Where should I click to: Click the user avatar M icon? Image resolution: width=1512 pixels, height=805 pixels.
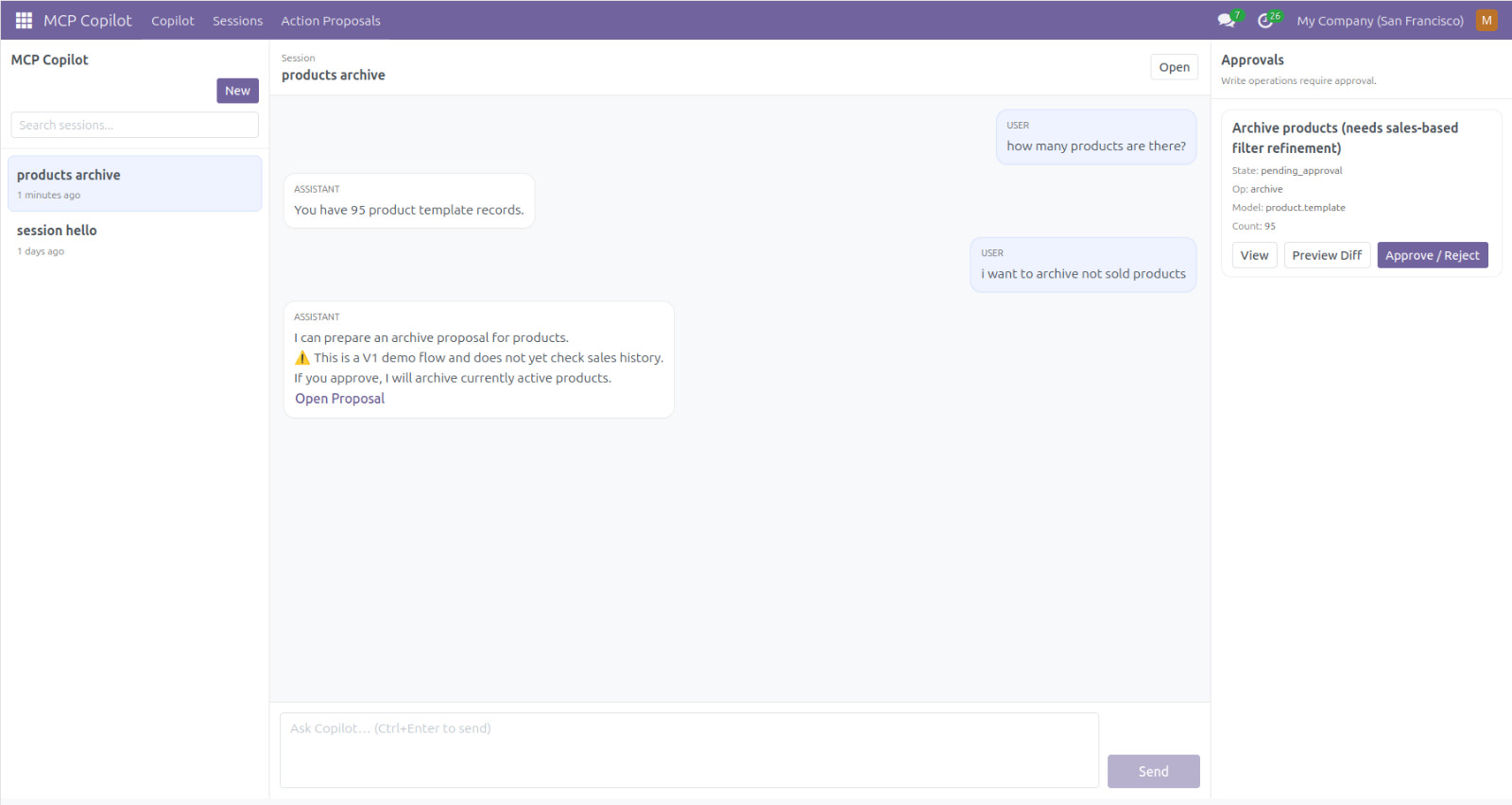(1486, 20)
